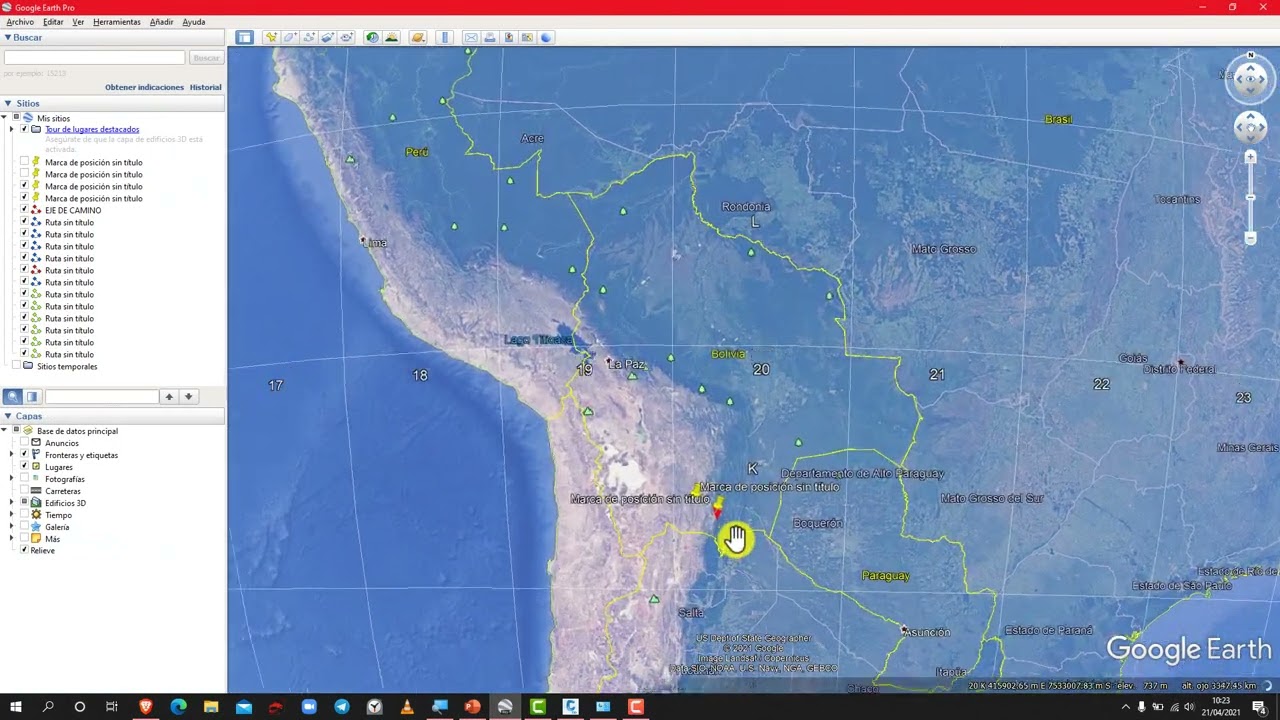Viewport: 1280px width, 720px height.
Task: Collapse the Mis sitios tree
Action: tap(5, 118)
